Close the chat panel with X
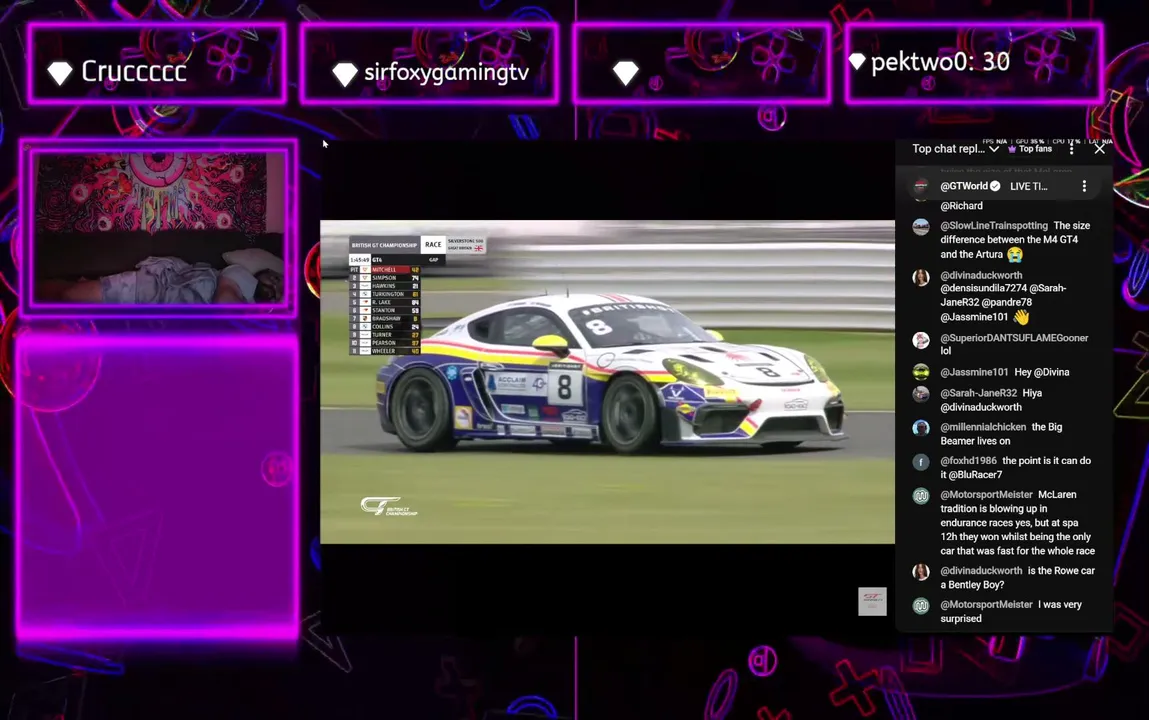The width and height of the screenshot is (1149, 720). coord(1099,149)
